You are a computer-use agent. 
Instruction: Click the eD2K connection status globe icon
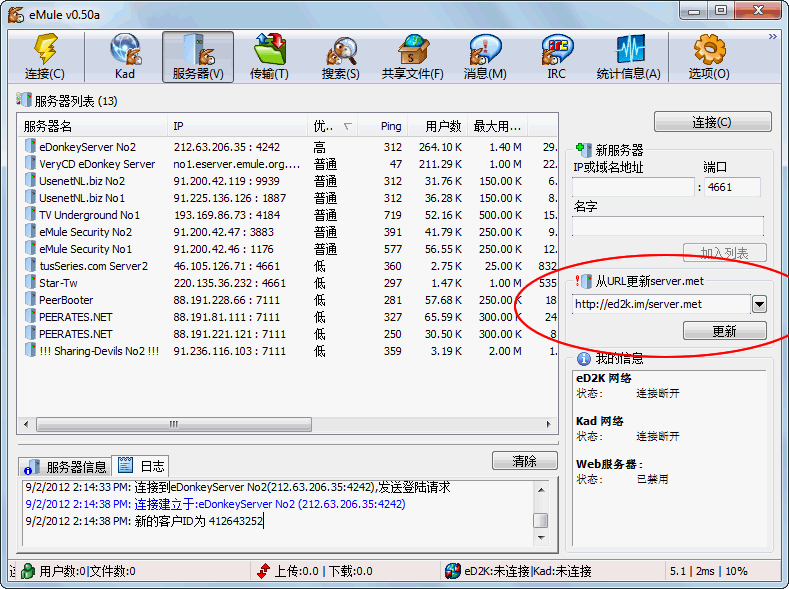tap(453, 571)
